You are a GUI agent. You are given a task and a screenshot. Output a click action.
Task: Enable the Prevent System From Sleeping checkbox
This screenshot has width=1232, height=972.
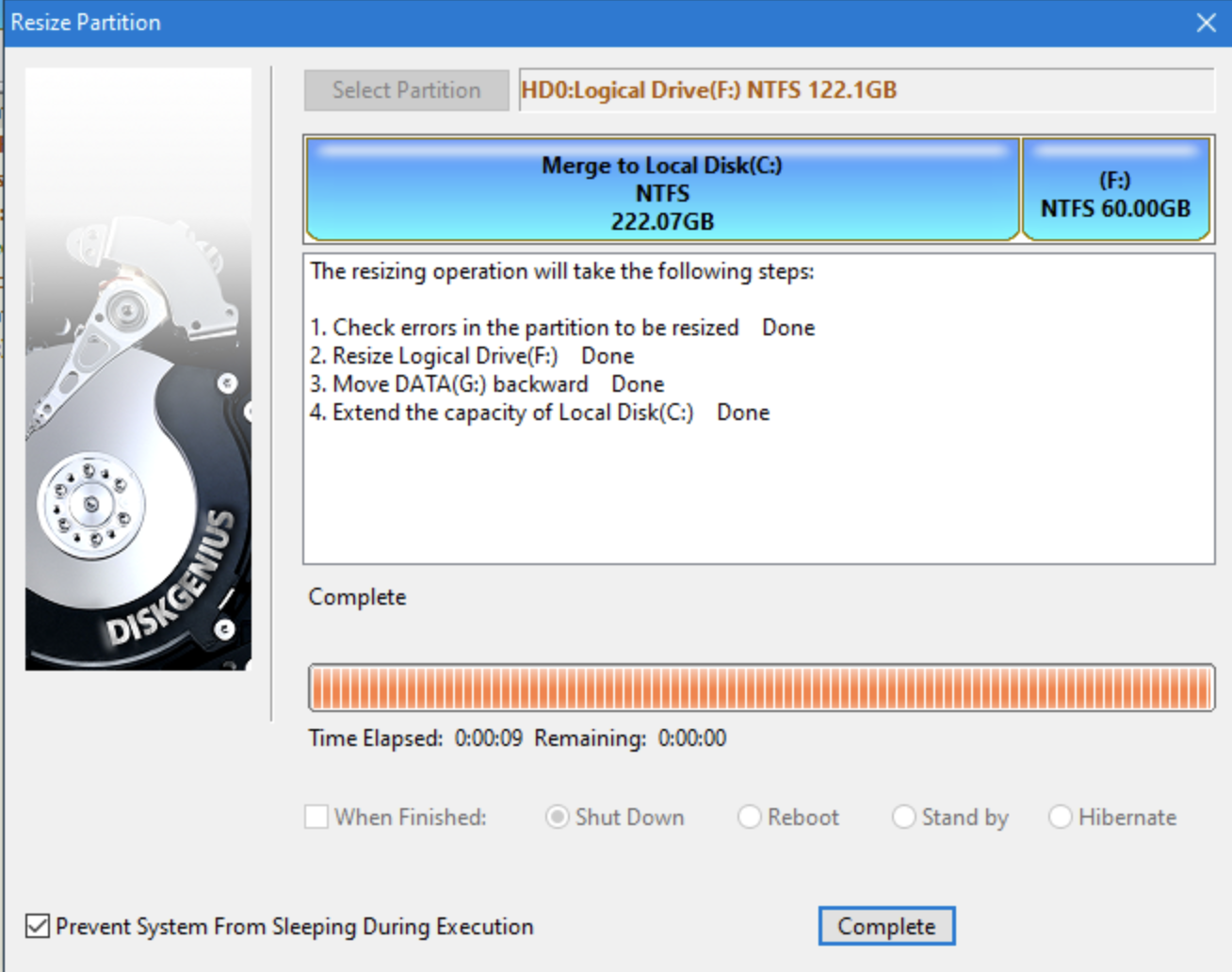tap(36, 927)
